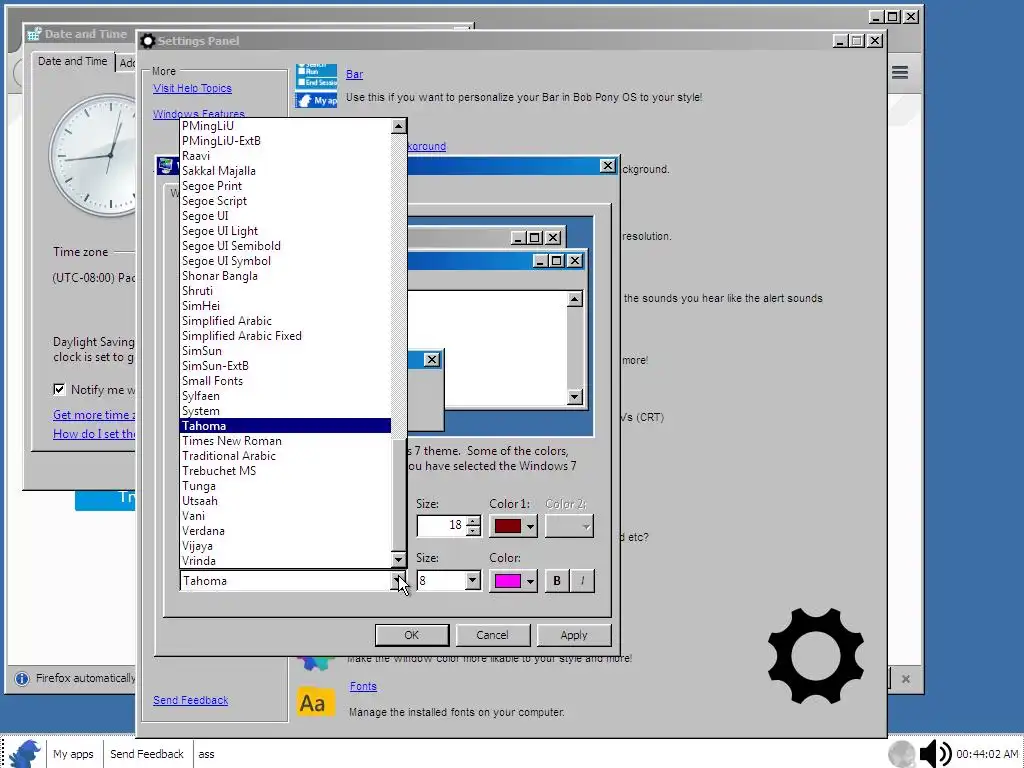Select Vrinda from font list
This screenshot has width=1024, height=768.
tap(285, 561)
